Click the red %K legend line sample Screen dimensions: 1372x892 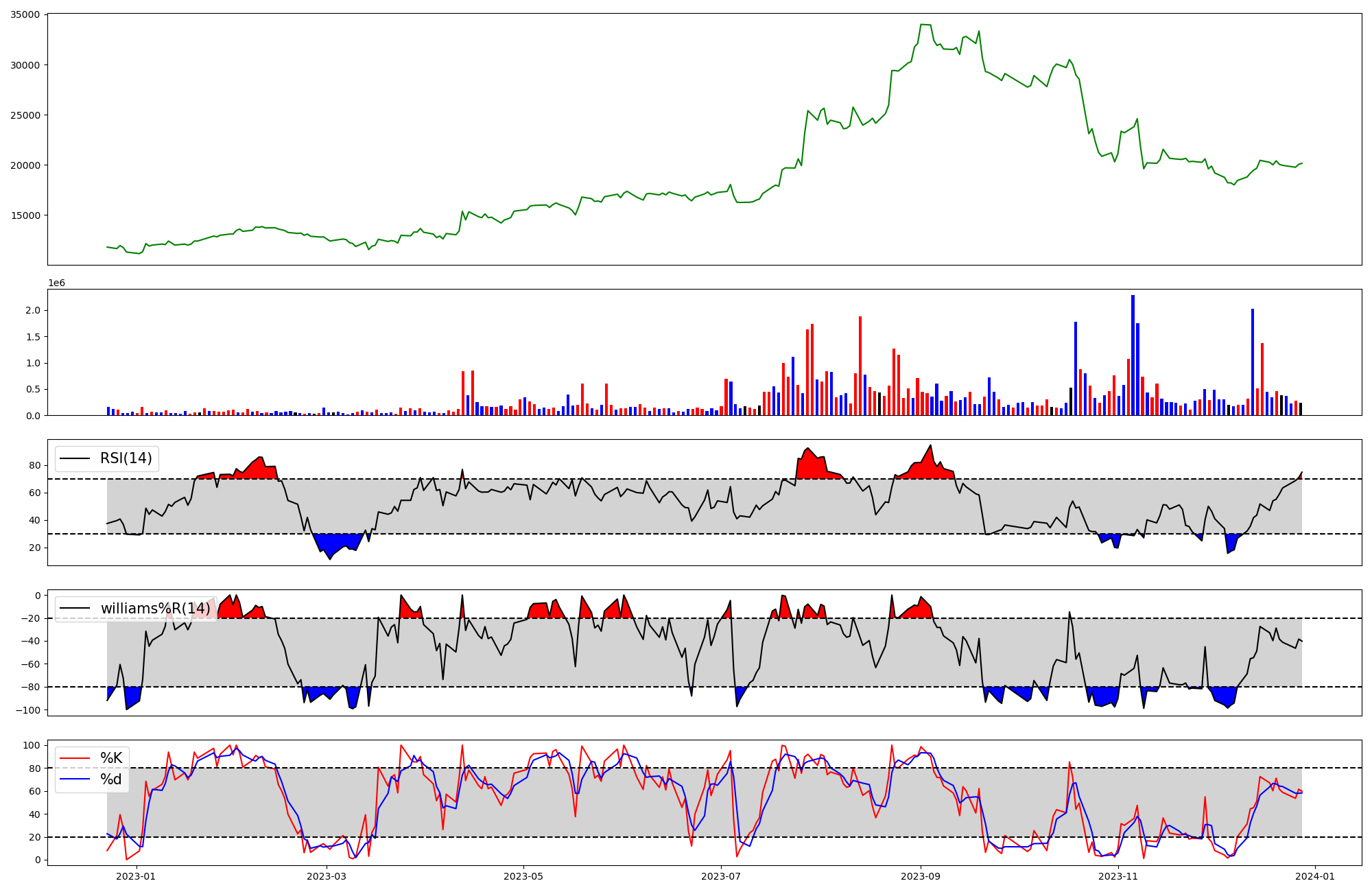pyautogui.click(x=75, y=758)
